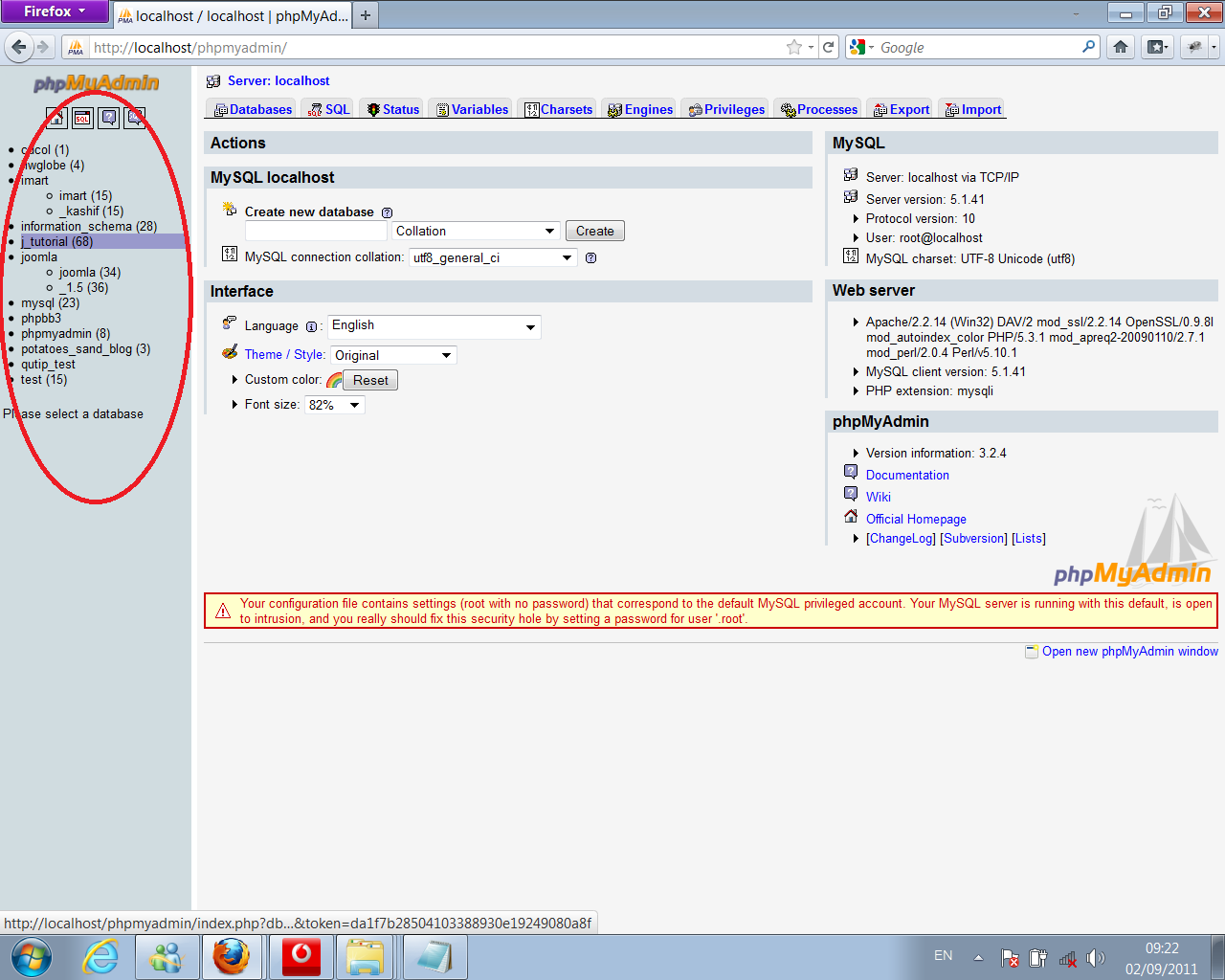Open the Subversion link
This screenshot has height=980, width=1225.
tap(973, 539)
